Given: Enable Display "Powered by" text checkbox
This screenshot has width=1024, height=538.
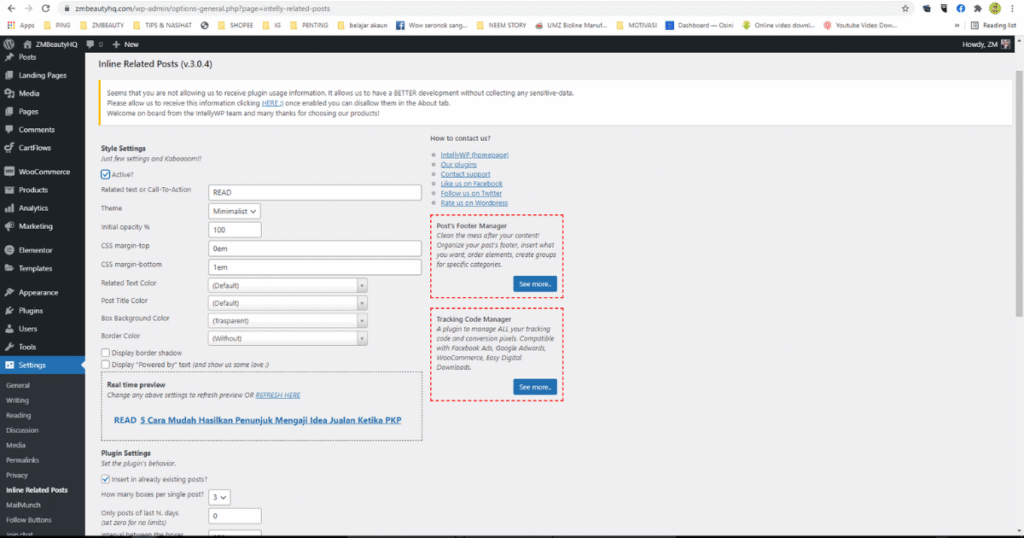Looking at the screenshot, I should point(105,364).
